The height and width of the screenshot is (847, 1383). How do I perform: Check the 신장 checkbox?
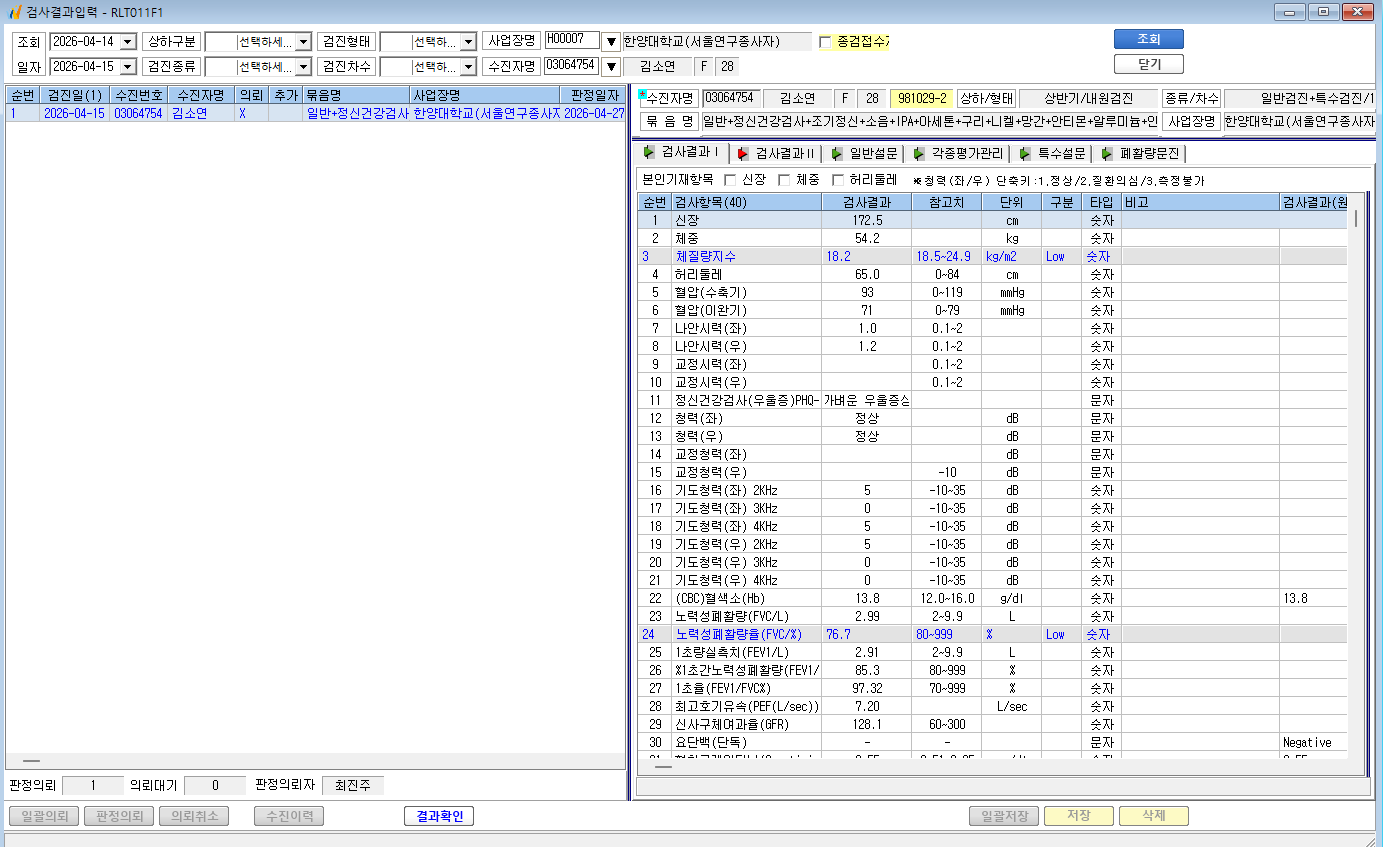point(729,180)
